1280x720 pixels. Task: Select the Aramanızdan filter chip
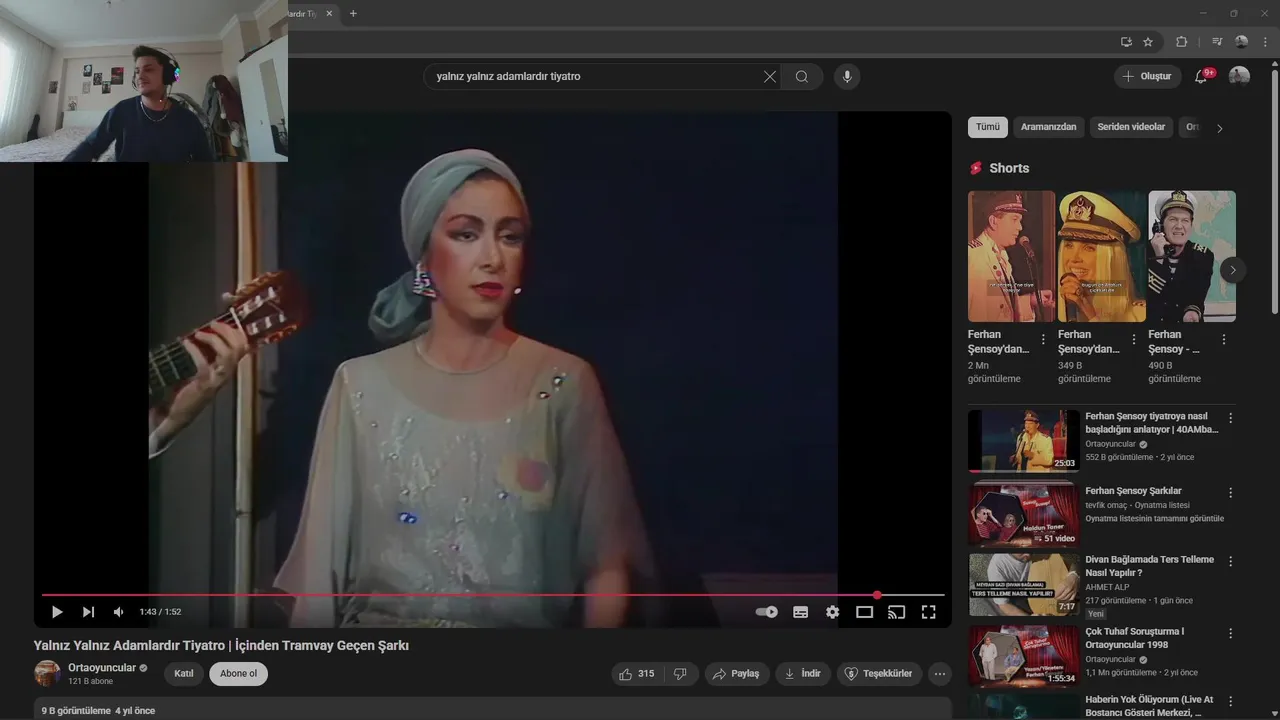(1049, 127)
